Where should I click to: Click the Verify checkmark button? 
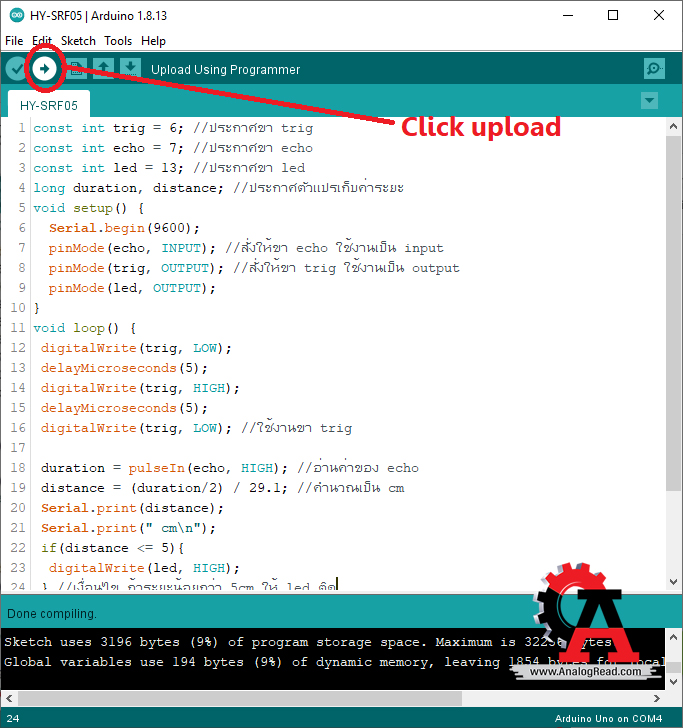pos(16,69)
